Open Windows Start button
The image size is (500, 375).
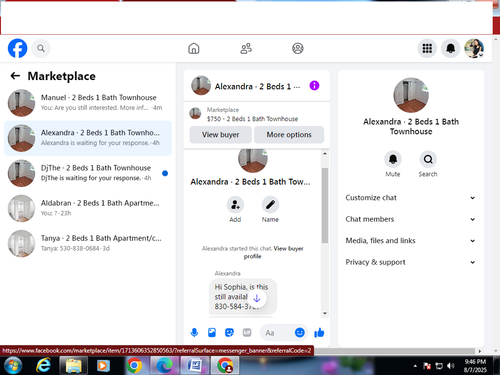(13, 366)
